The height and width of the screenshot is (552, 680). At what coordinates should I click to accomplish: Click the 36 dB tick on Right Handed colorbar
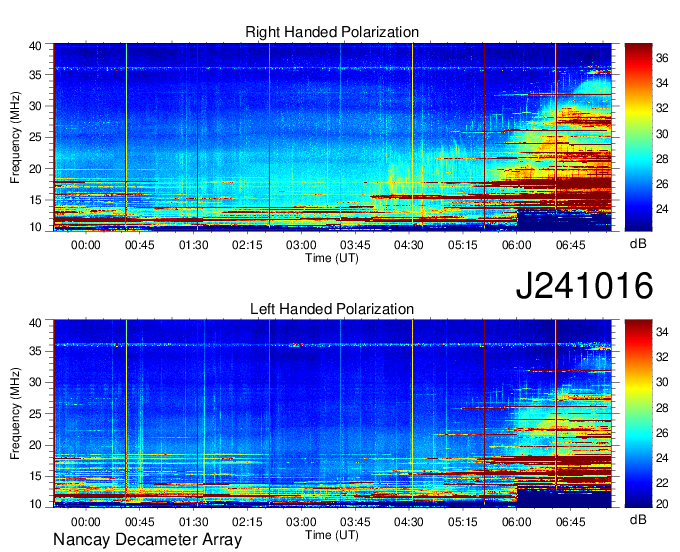pyautogui.click(x=662, y=58)
